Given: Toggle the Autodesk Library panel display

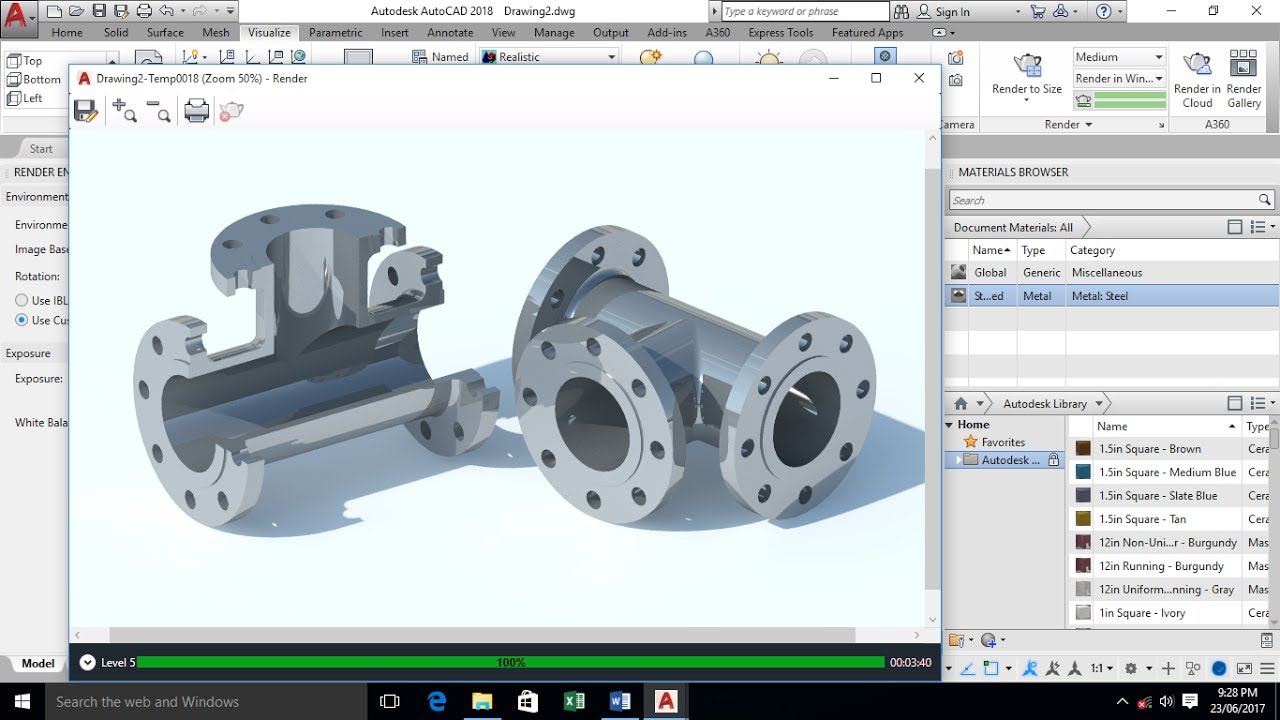Looking at the screenshot, I should point(1235,404).
